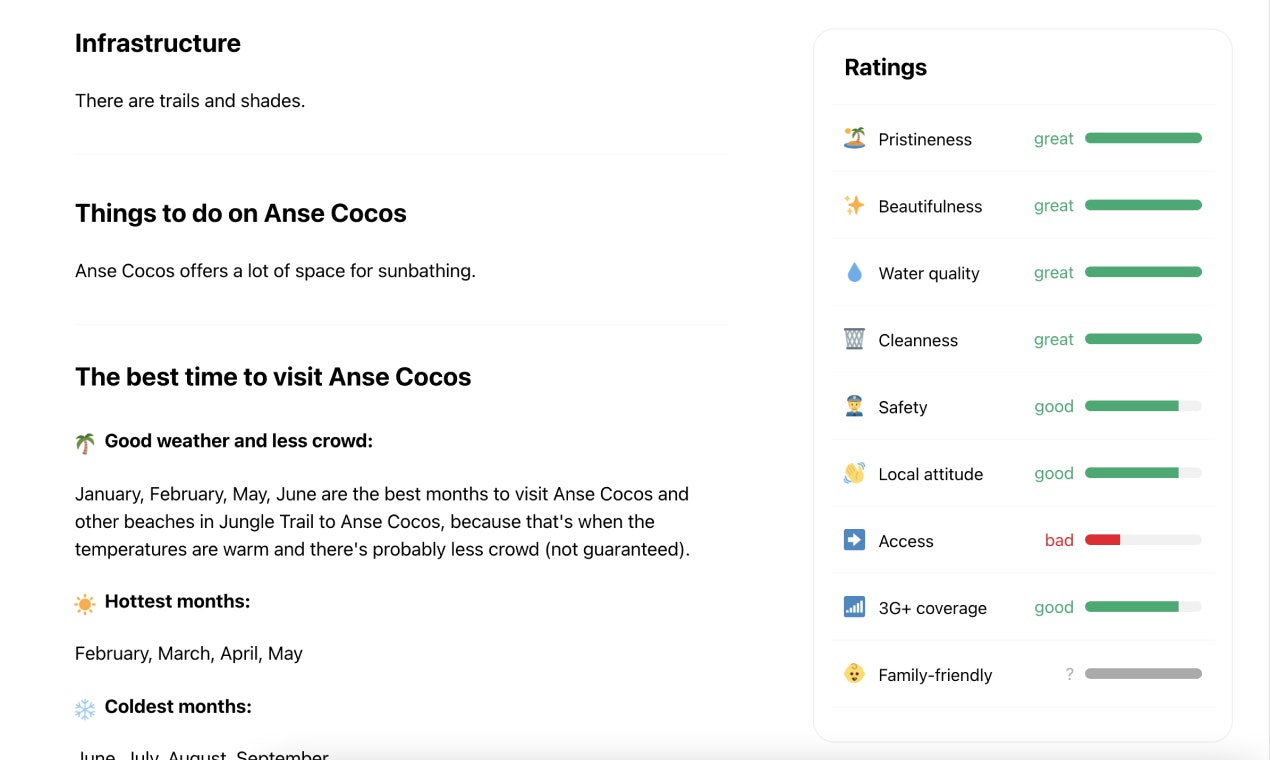Click the Safety rating bar
Screen dimensions: 1270x760
(x=1143, y=406)
